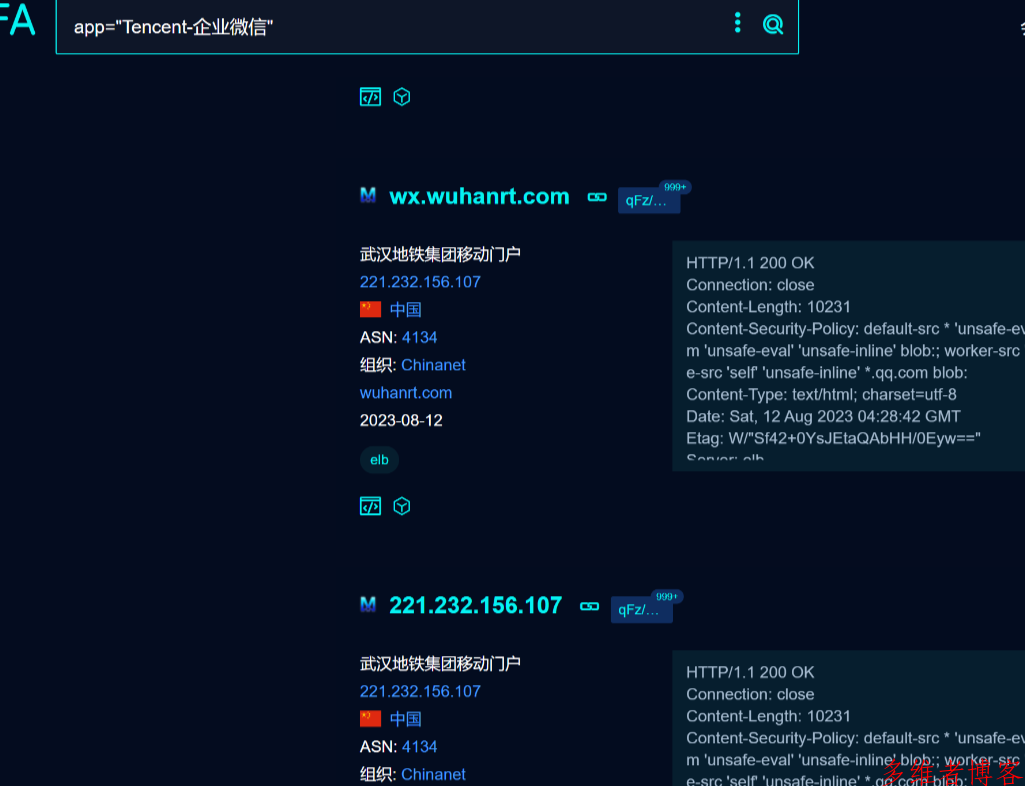Viewport: 1025px width, 786px height.
Task: Filter by 中国 in the wx.wuhanrt.com card
Action: (406, 309)
